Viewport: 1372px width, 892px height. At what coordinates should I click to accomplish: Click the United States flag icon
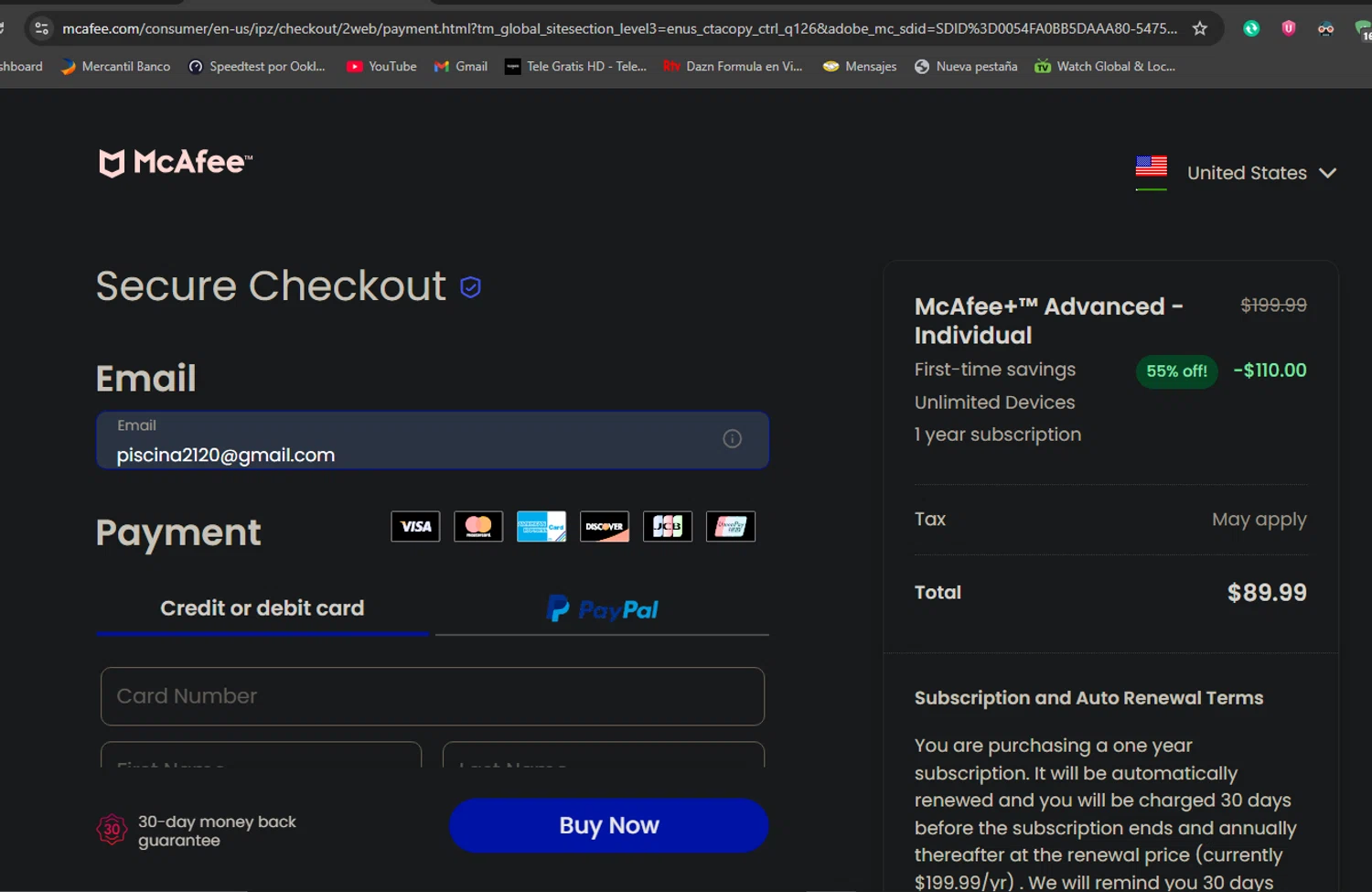pyautogui.click(x=1152, y=167)
